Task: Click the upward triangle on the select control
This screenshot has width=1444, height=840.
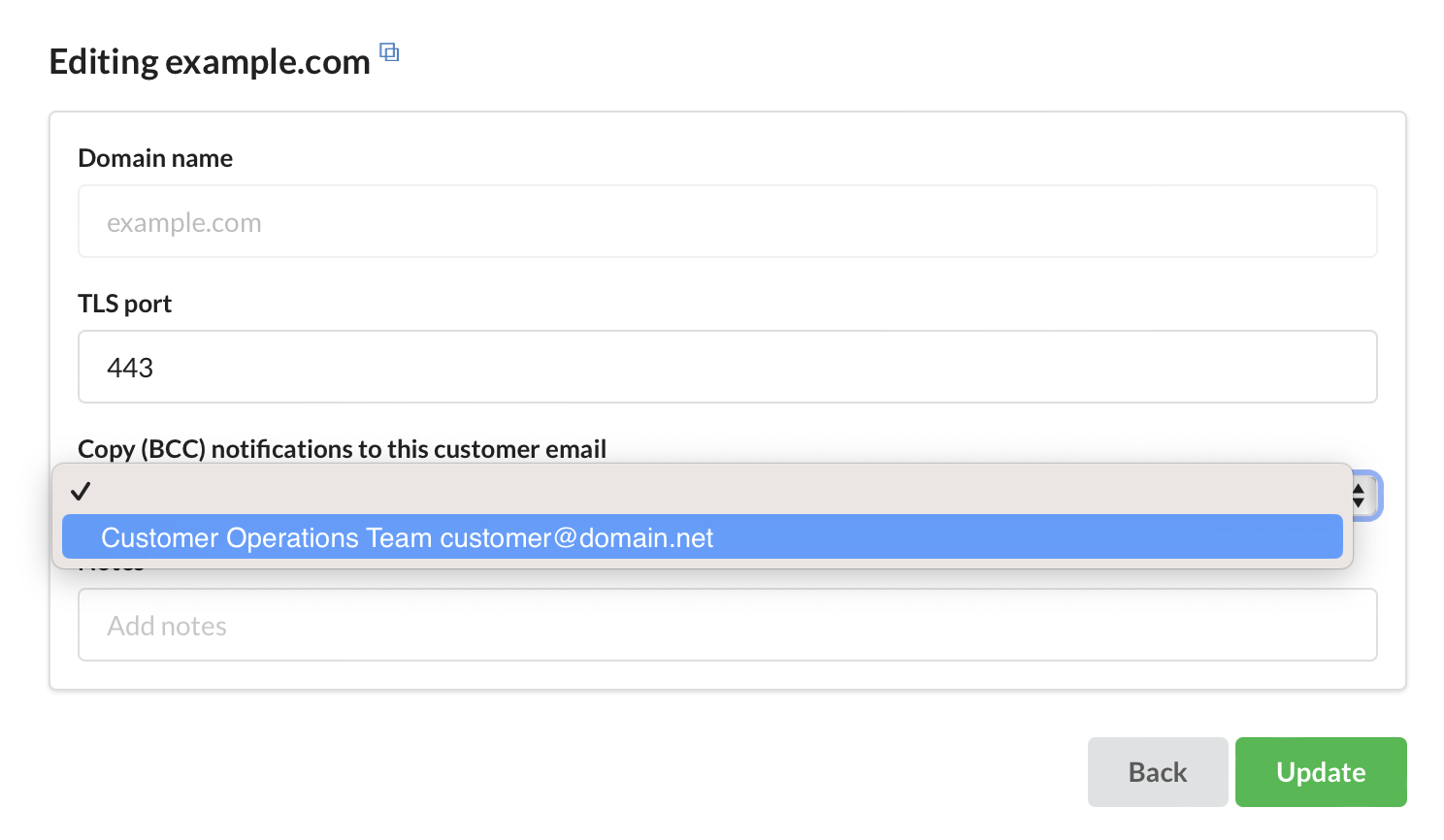Action: click(1359, 489)
